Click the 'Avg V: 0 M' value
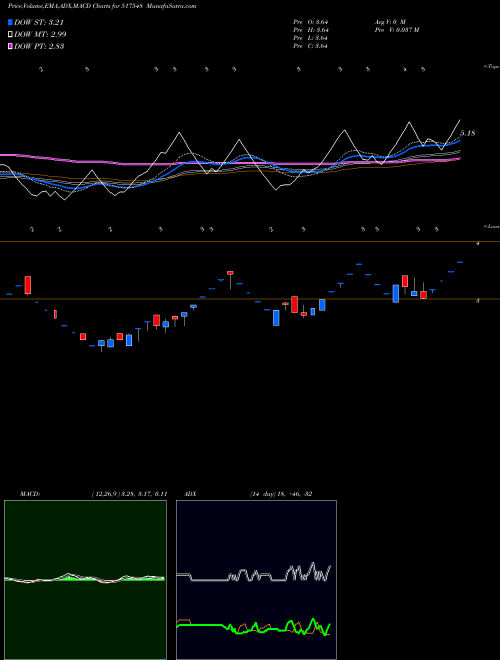Image resolution: width=500 pixels, height=660 pixels. (x=390, y=22)
